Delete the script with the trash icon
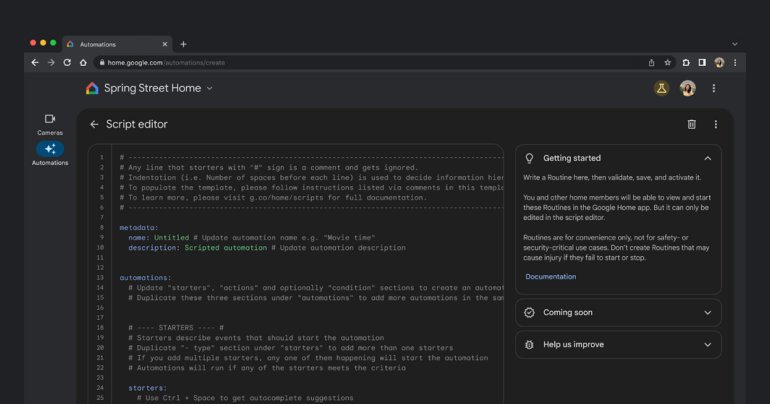The height and width of the screenshot is (404, 770). [x=691, y=125]
